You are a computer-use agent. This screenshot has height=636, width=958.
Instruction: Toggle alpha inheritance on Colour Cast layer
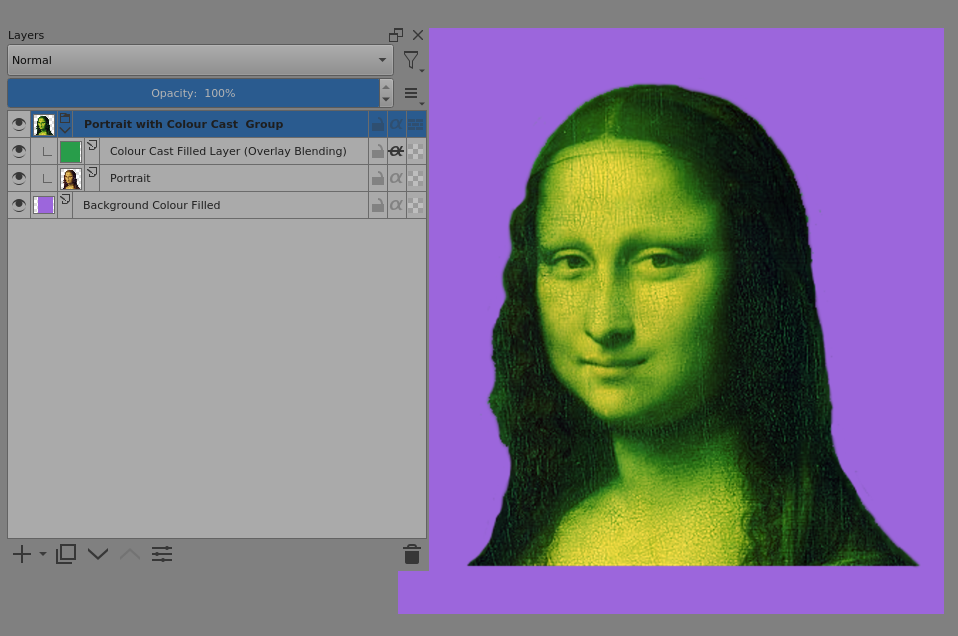[x=396, y=151]
